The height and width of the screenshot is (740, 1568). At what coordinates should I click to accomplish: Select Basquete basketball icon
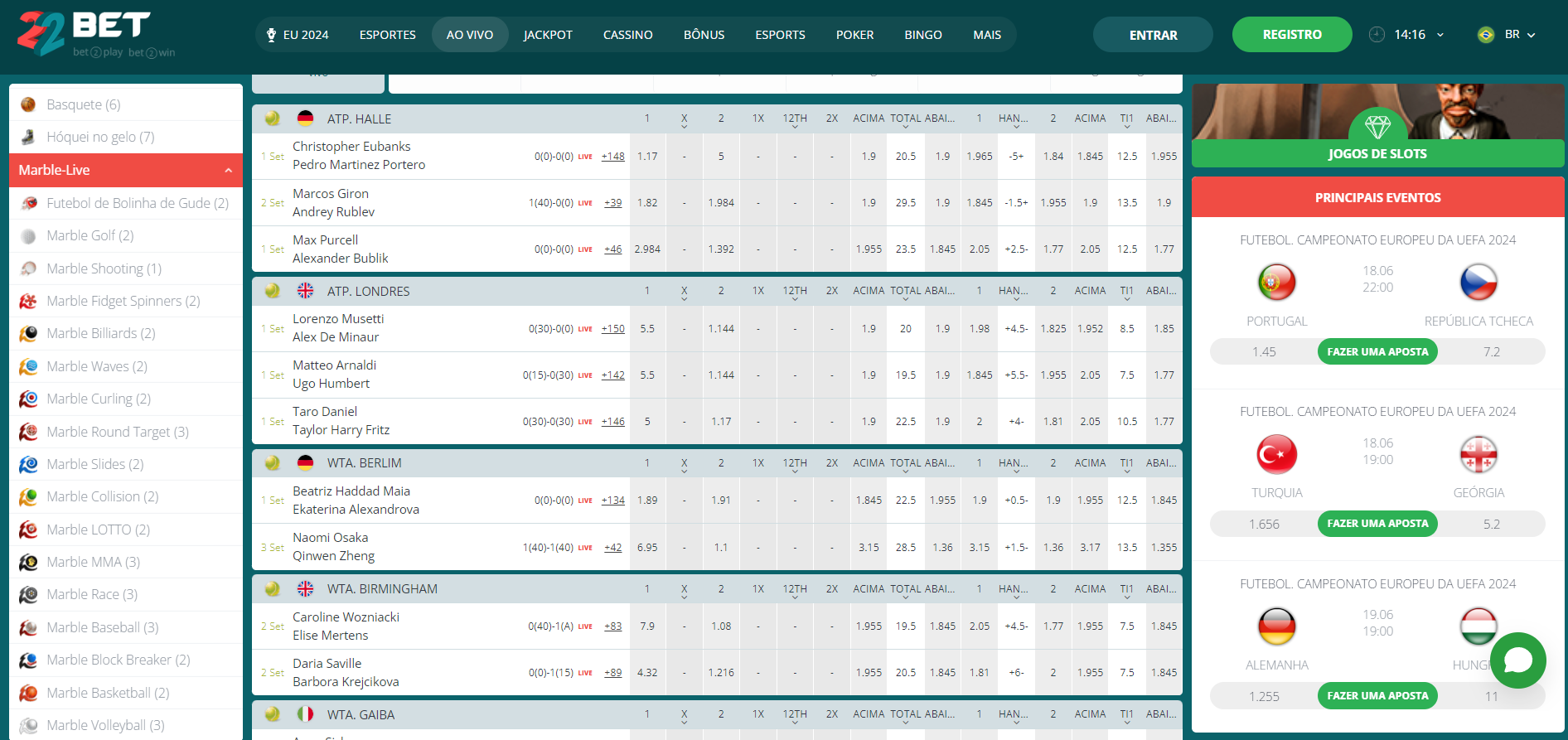click(x=28, y=104)
